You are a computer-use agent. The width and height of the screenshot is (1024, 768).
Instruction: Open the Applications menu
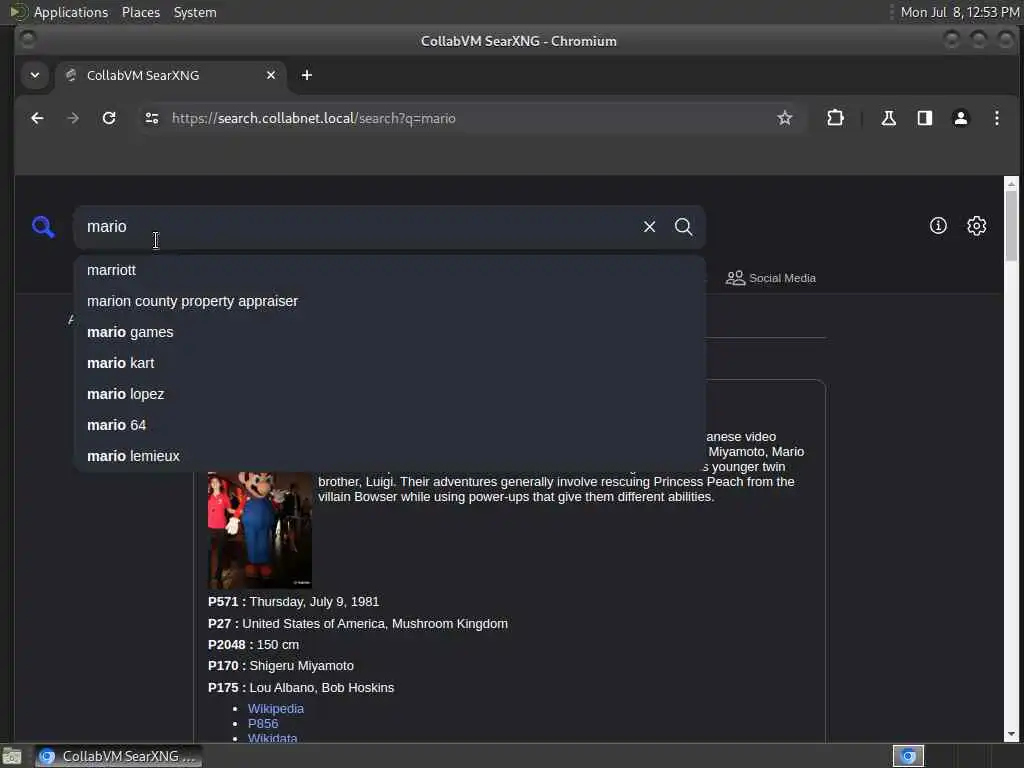pyautogui.click(x=71, y=12)
